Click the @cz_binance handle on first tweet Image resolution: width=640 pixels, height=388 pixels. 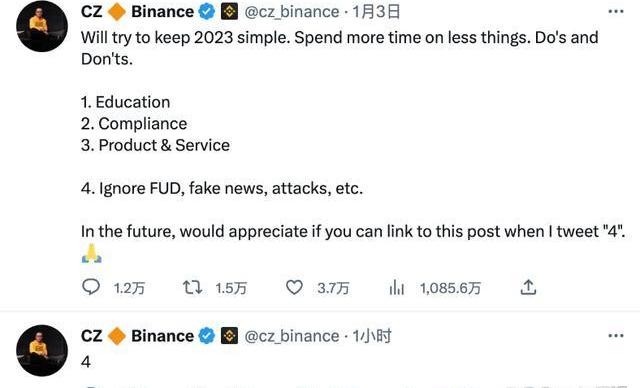[291, 12]
